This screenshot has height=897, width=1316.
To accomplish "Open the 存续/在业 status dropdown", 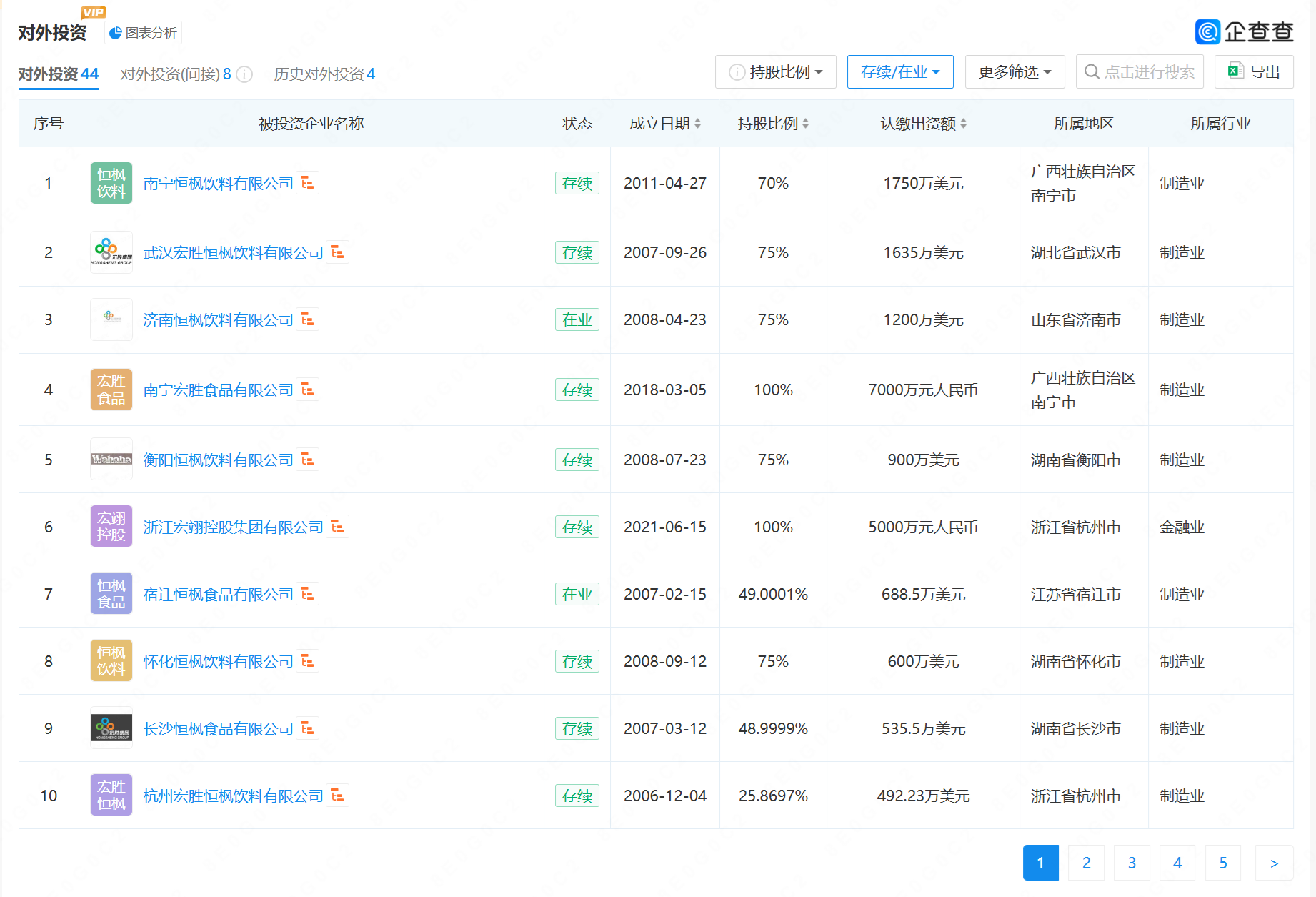I will 900,72.
